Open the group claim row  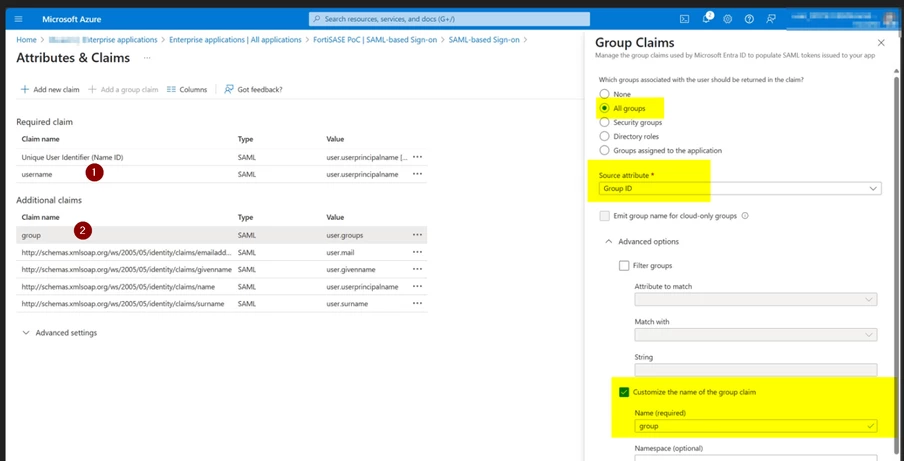pyautogui.click(x=221, y=235)
